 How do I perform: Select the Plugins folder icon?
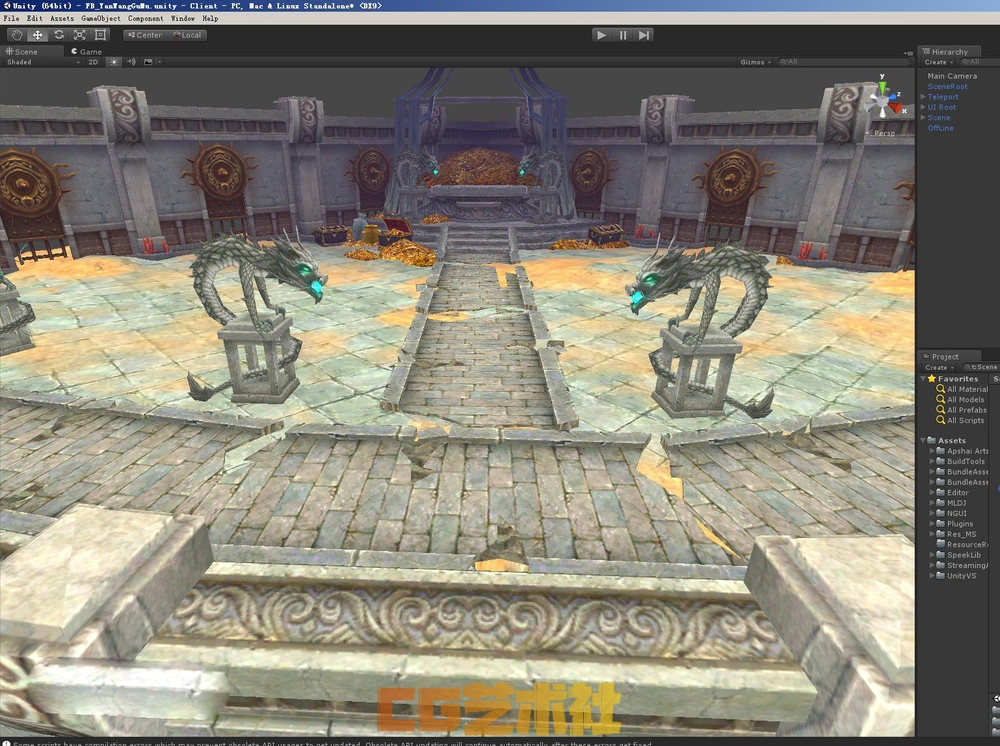pyautogui.click(x=940, y=523)
